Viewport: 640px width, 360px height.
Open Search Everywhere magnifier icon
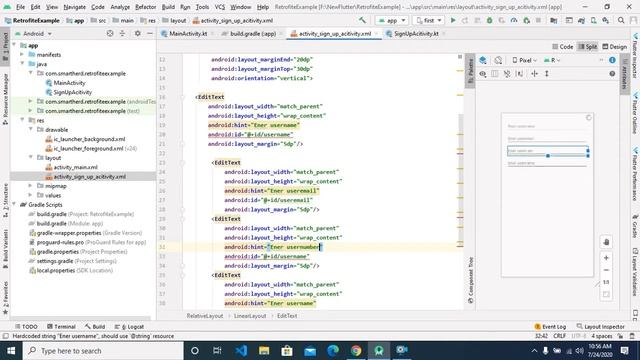621,20
